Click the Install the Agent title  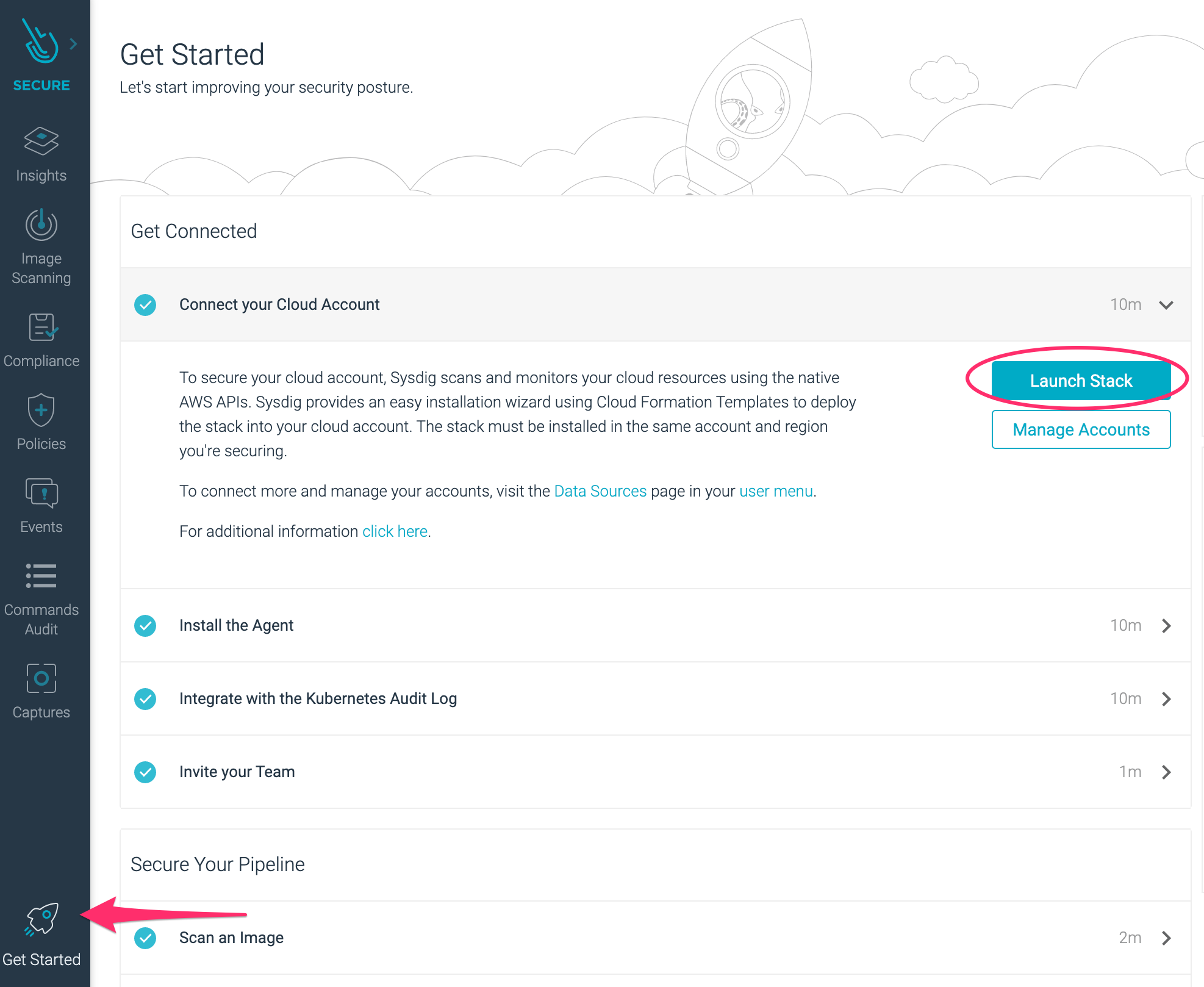[236, 625]
